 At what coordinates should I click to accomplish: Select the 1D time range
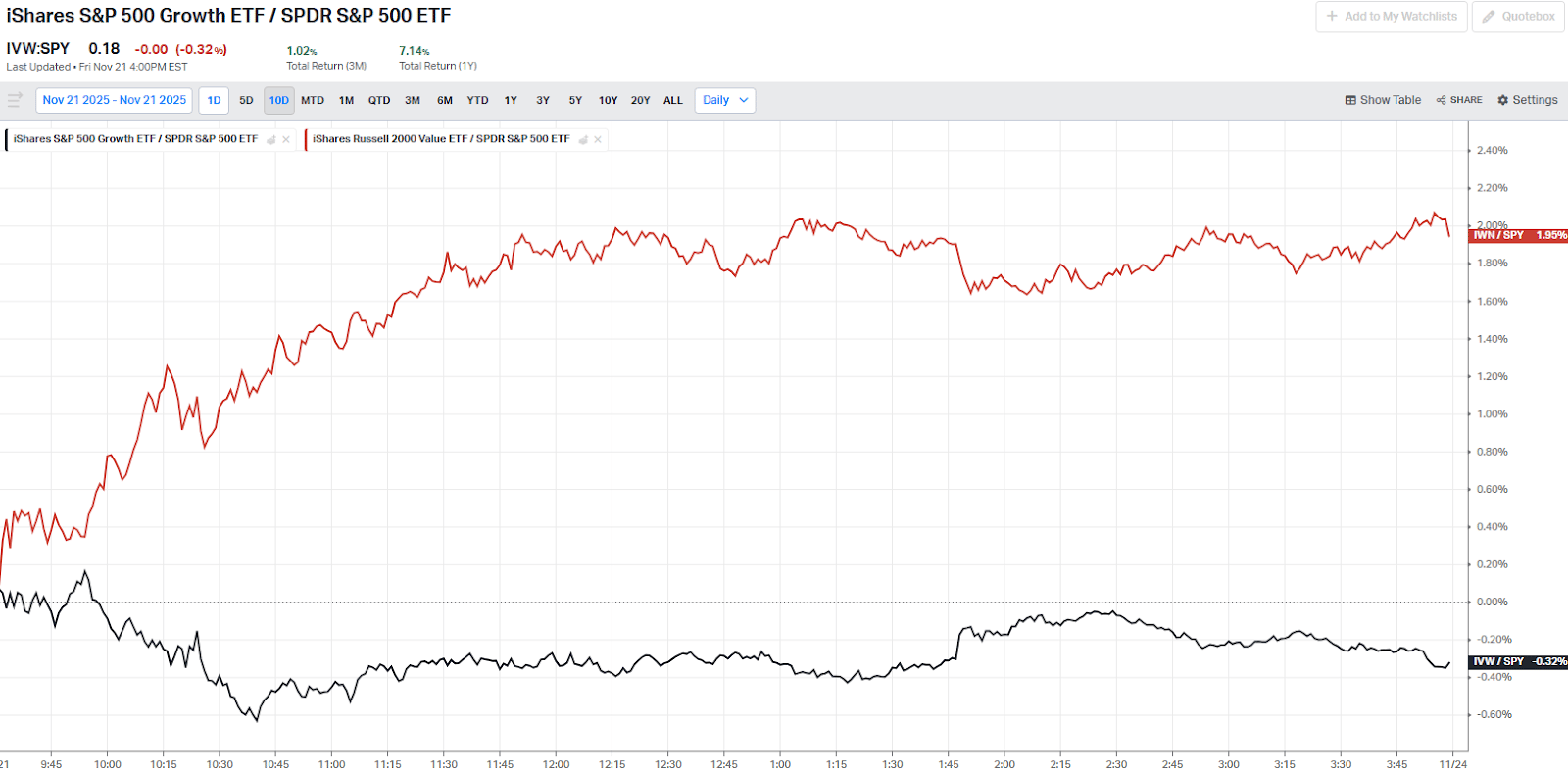point(214,100)
